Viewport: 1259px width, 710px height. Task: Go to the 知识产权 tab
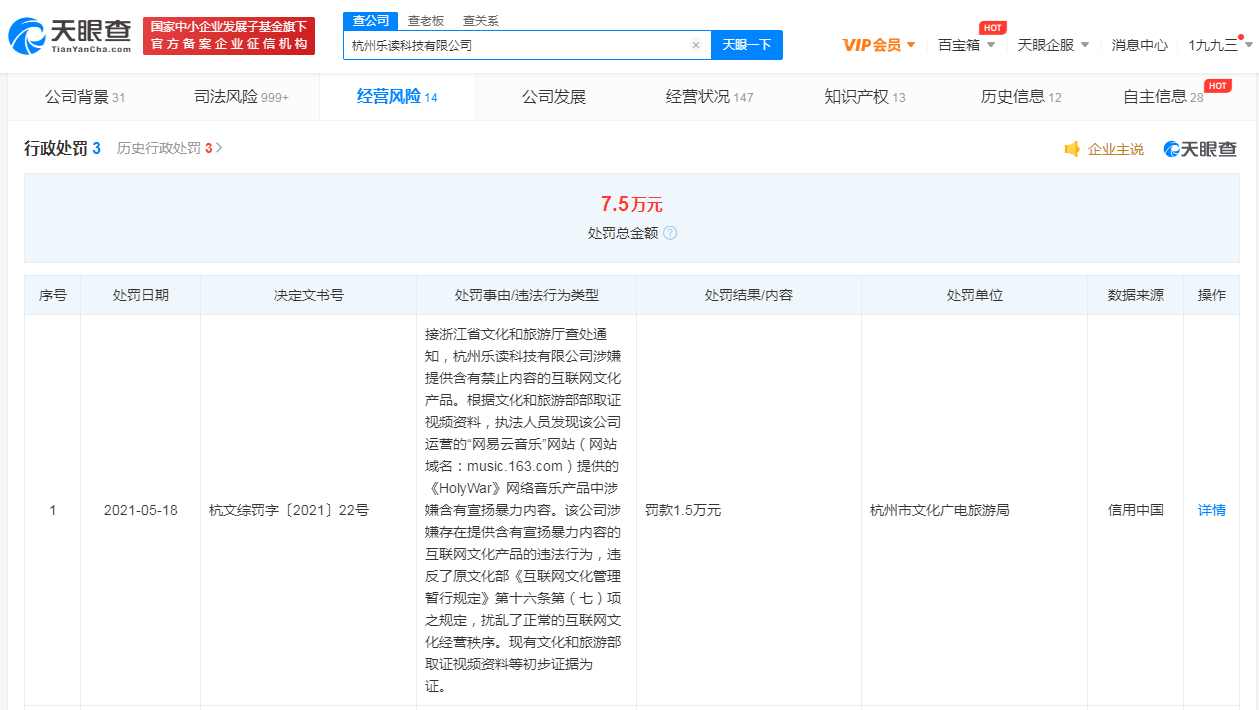(864, 97)
